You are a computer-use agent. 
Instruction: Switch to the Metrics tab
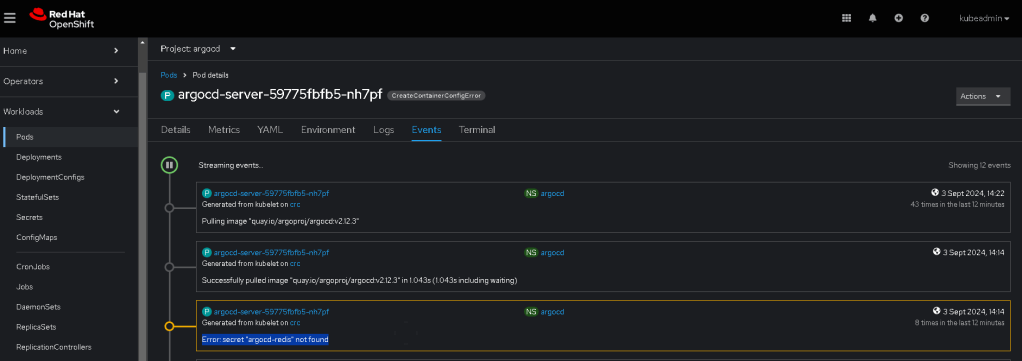224,130
